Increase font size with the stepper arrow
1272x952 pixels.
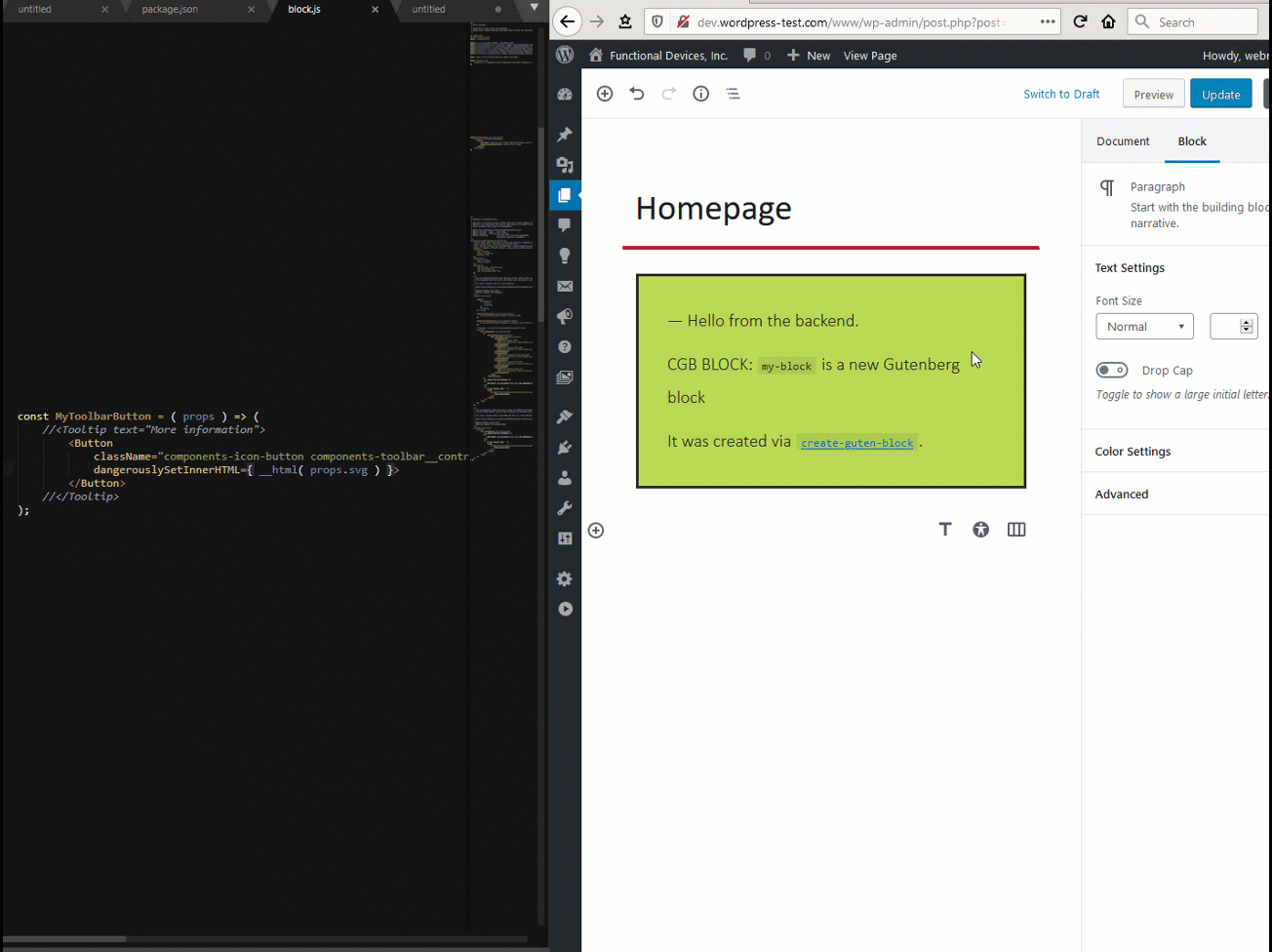tap(1245, 322)
